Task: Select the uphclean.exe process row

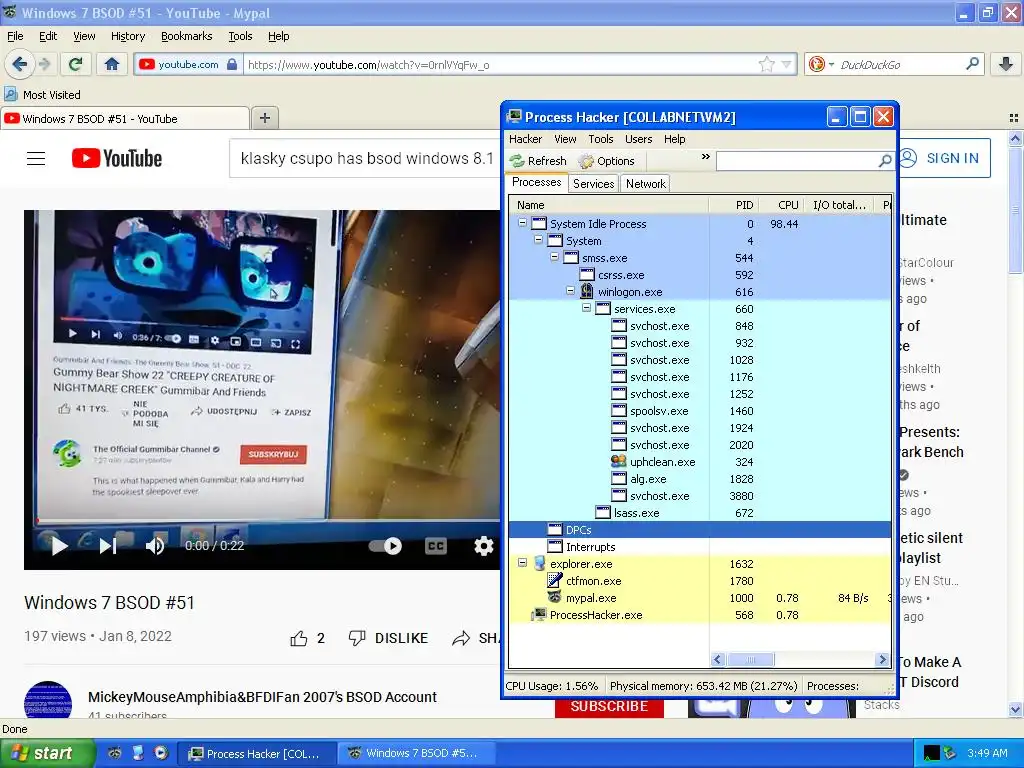Action: point(699,462)
